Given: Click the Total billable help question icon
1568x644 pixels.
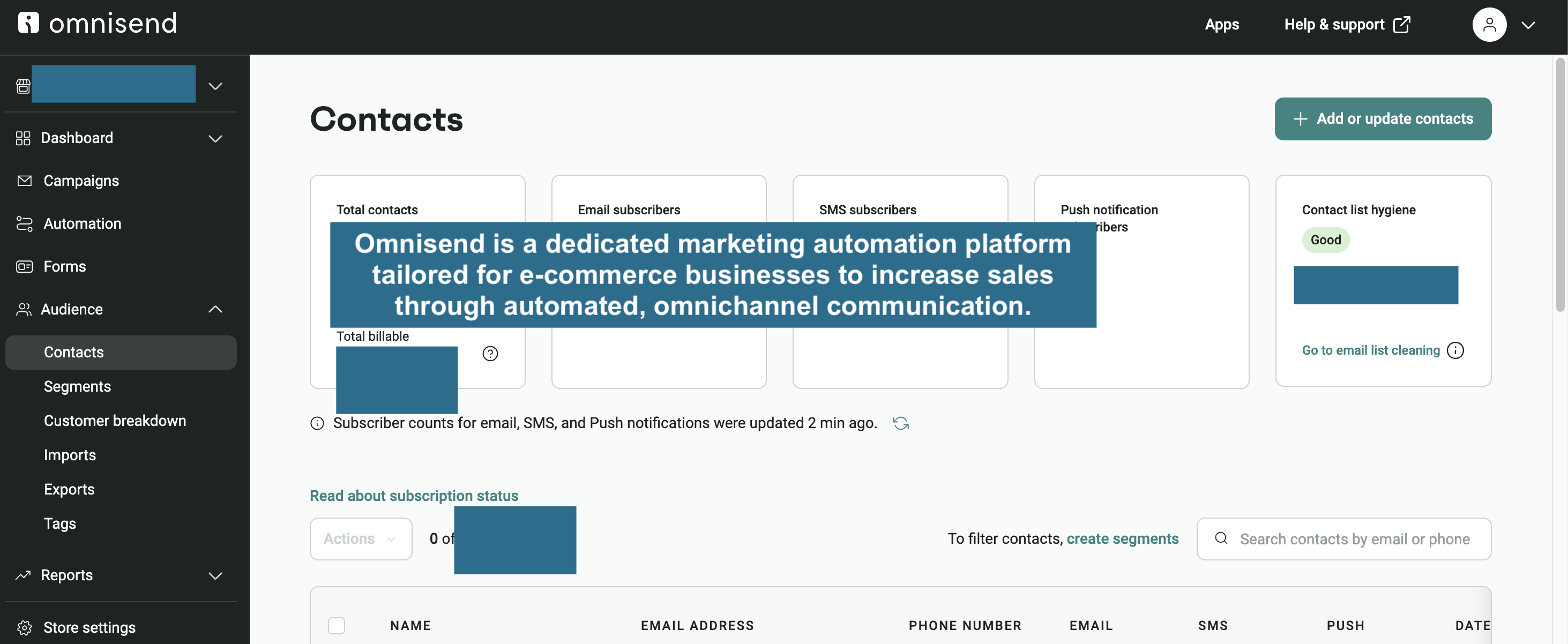Looking at the screenshot, I should click(x=490, y=354).
